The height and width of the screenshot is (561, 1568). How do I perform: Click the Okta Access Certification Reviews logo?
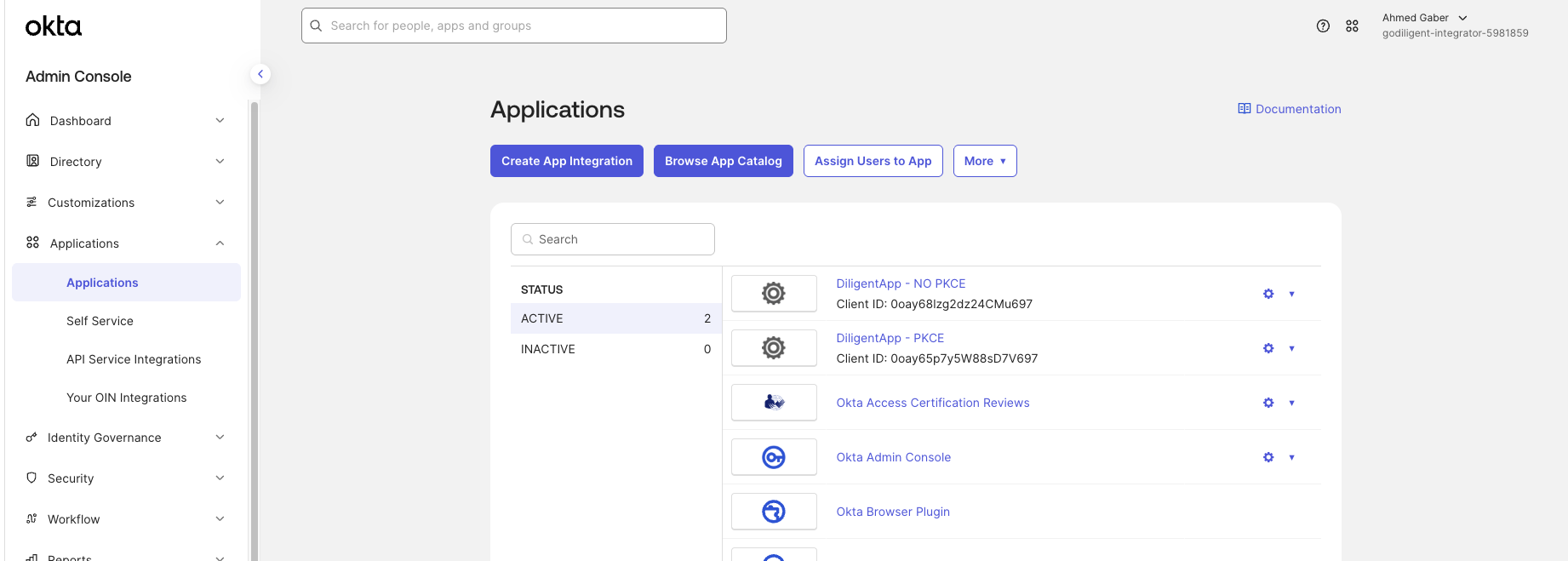coord(774,403)
